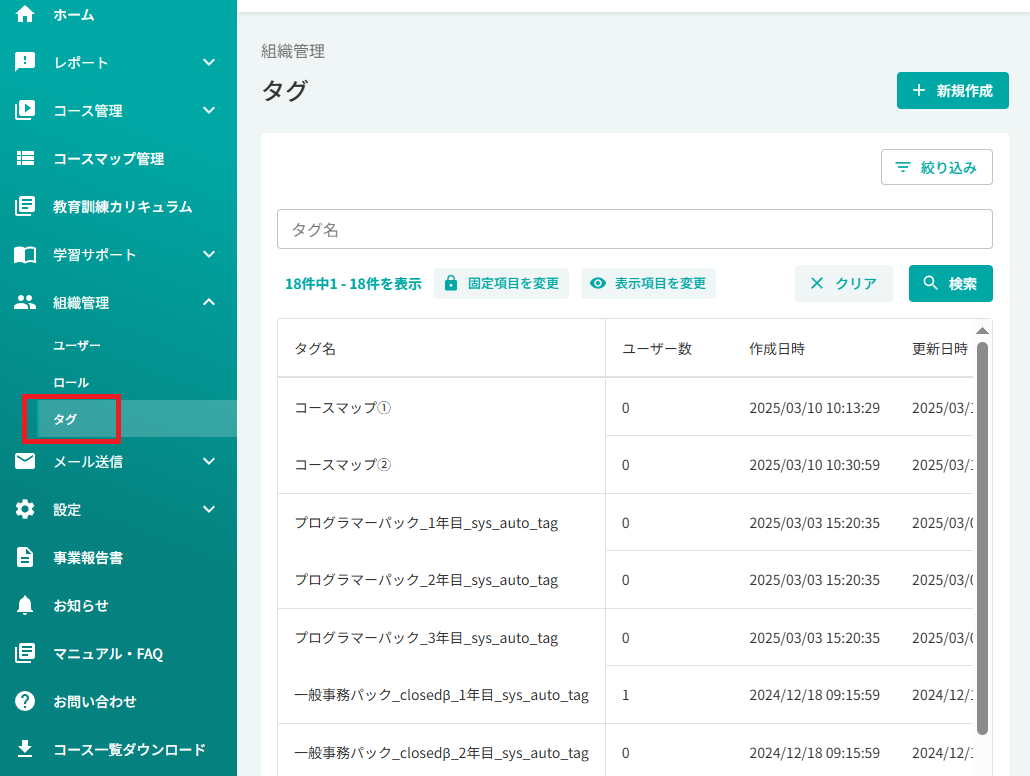The image size is (1030, 776).
Task: Select 一般事務パック_closedβ_1年目_sys_auto_tag row
Action: pos(625,695)
